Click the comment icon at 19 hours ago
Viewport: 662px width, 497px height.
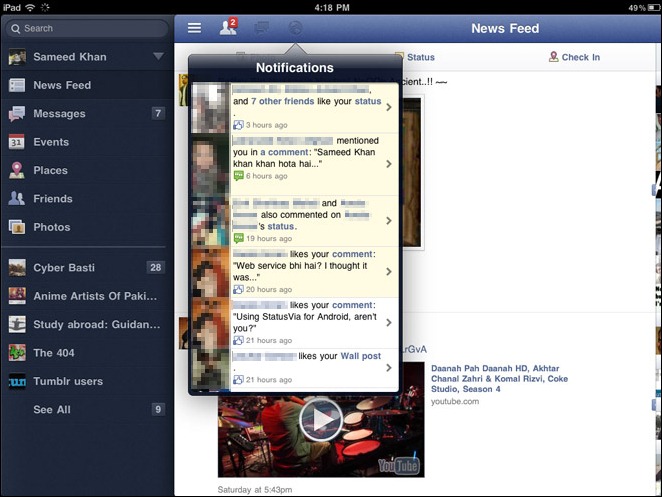[x=239, y=238]
